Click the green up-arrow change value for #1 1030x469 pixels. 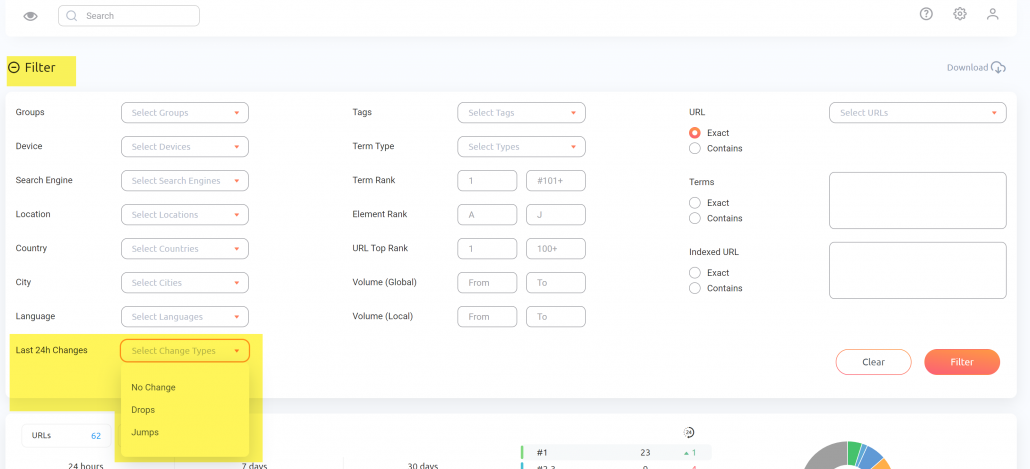[x=688, y=453]
